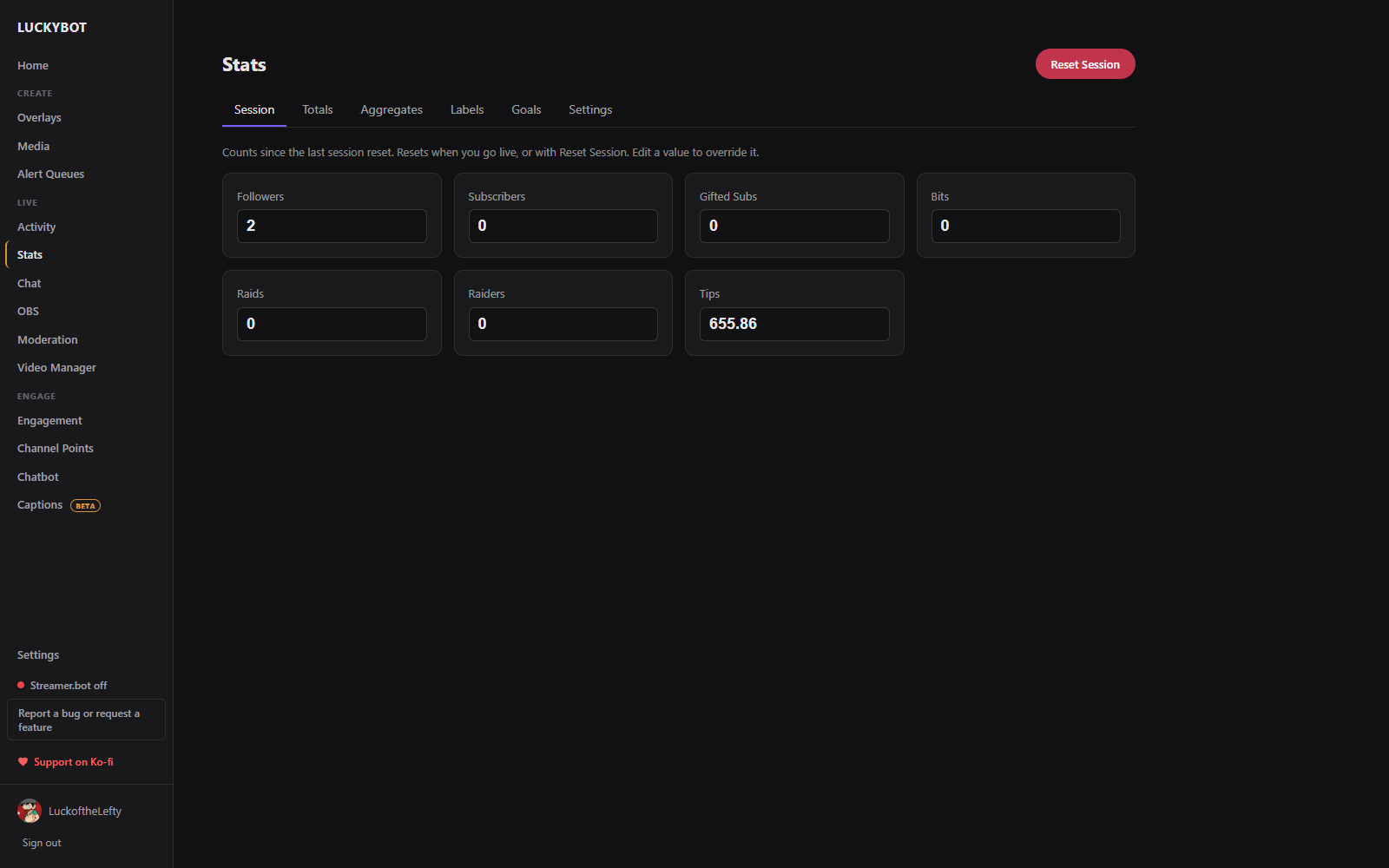Open the Goals tab

coord(526,109)
